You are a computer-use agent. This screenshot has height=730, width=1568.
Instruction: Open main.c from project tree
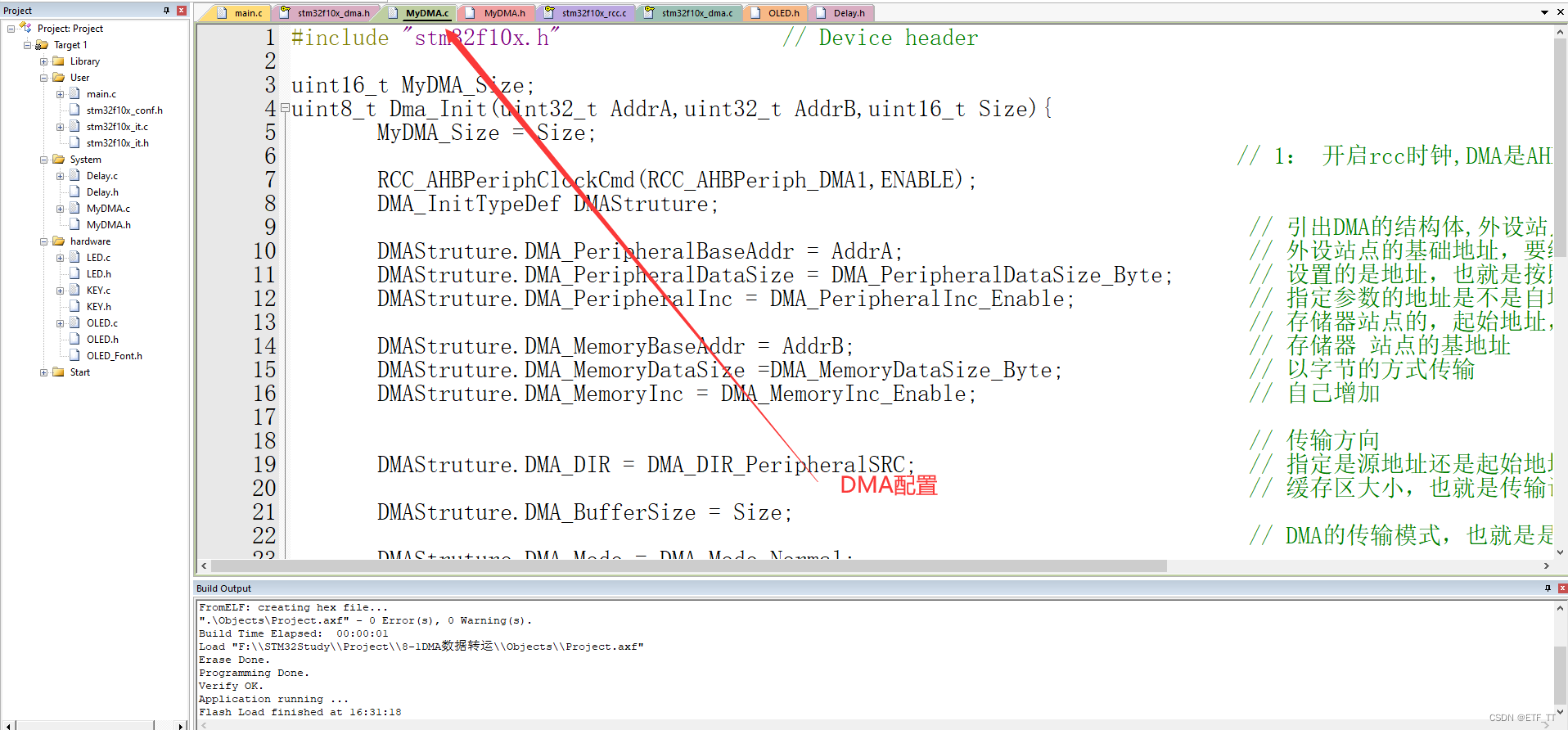pyautogui.click(x=101, y=94)
